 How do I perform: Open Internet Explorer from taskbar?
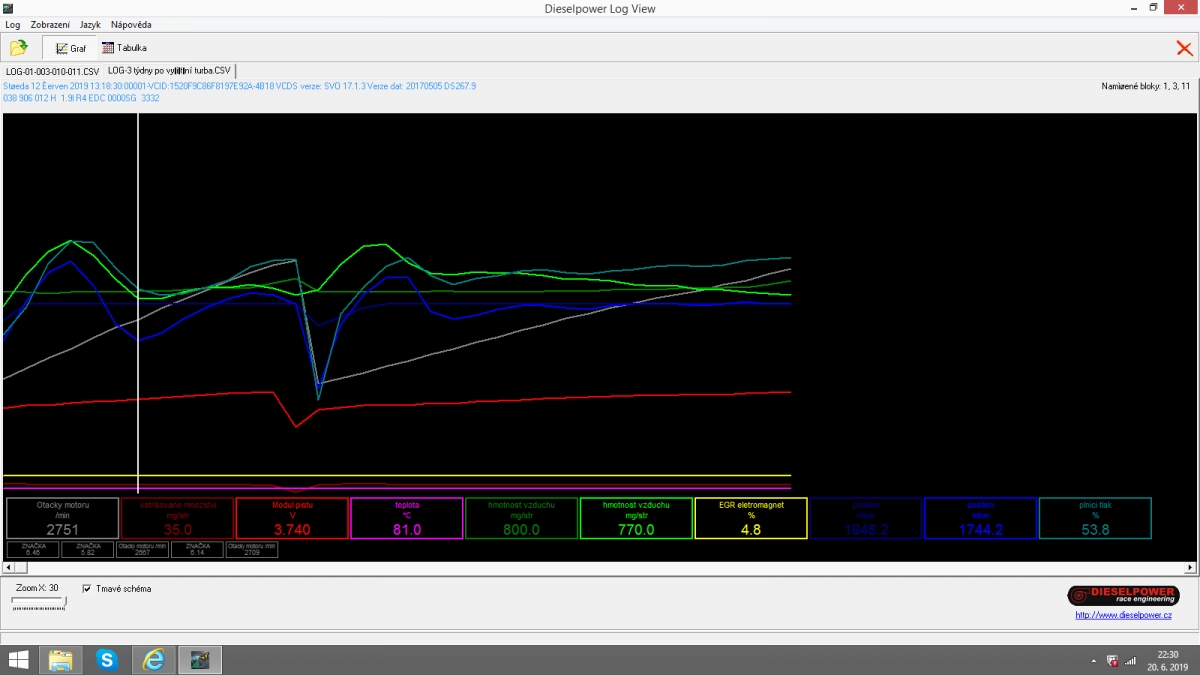pyautogui.click(x=153, y=660)
